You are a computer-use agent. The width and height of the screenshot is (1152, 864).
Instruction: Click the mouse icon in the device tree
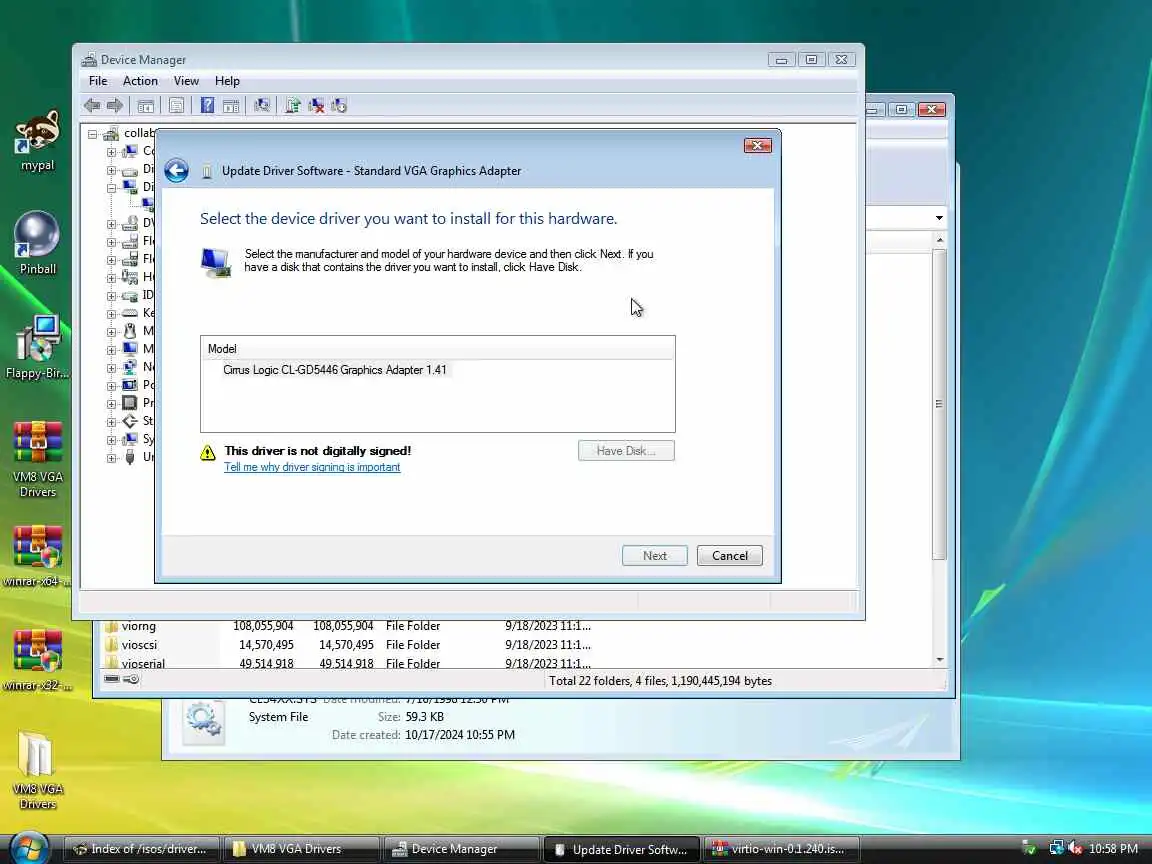(x=130, y=331)
